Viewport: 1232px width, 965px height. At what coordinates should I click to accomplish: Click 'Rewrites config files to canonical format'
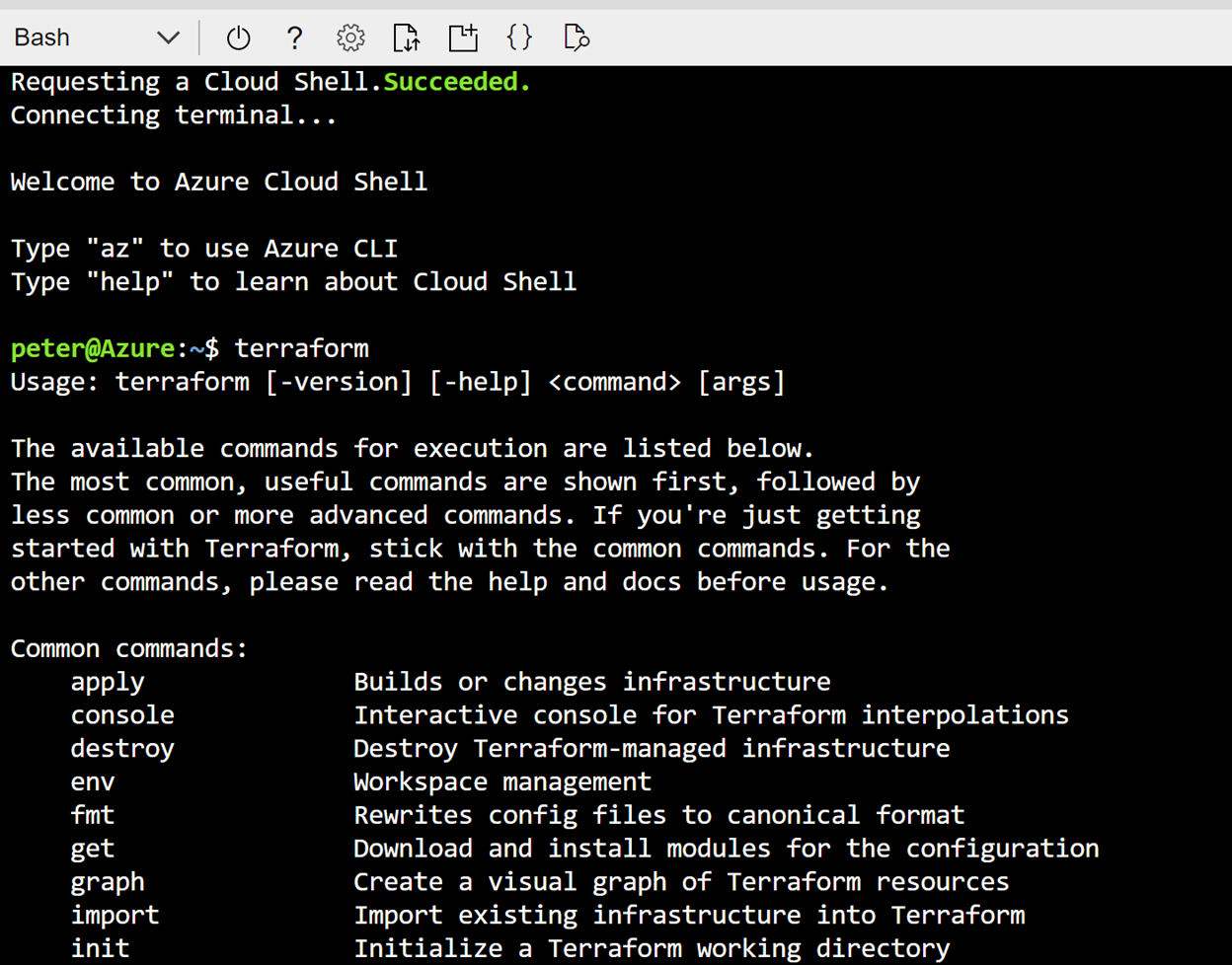[659, 815]
